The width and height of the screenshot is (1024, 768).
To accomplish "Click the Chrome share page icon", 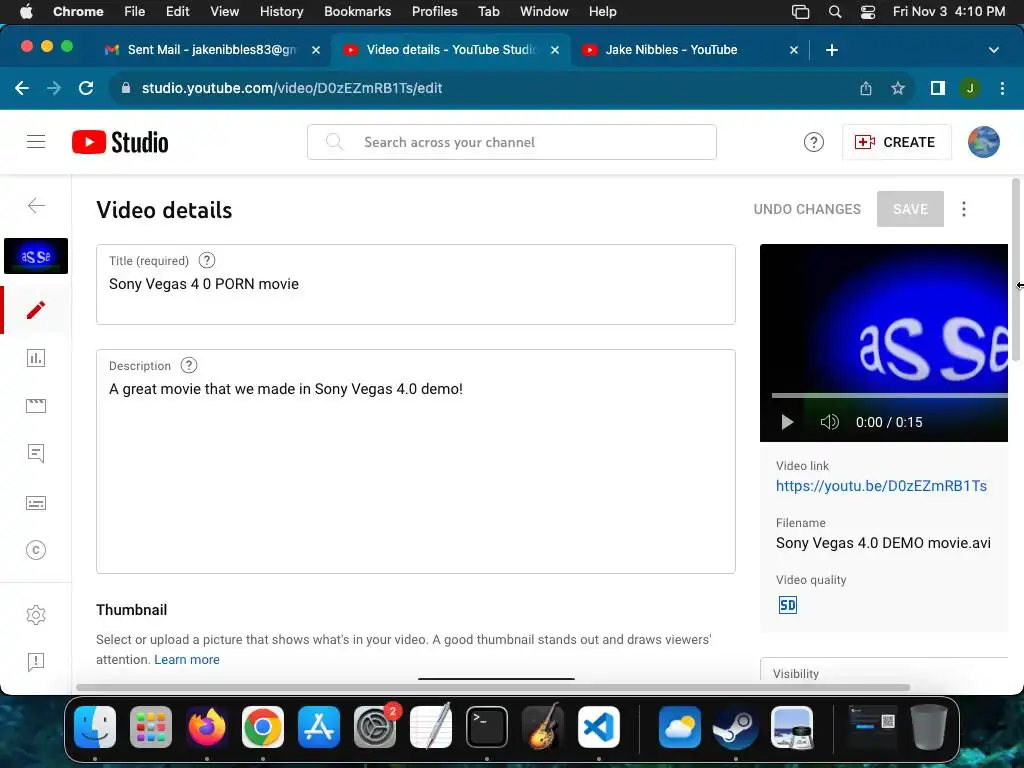I will [865, 88].
